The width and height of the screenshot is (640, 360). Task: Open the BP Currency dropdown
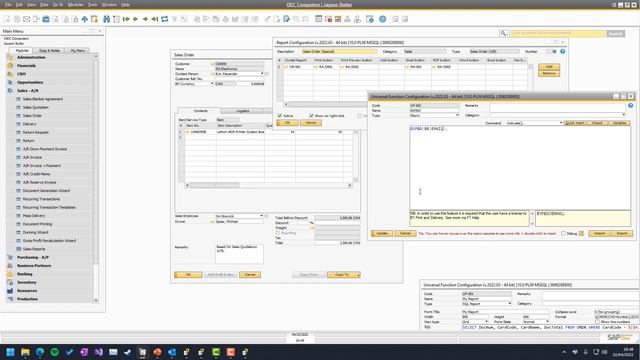(211, 84)
